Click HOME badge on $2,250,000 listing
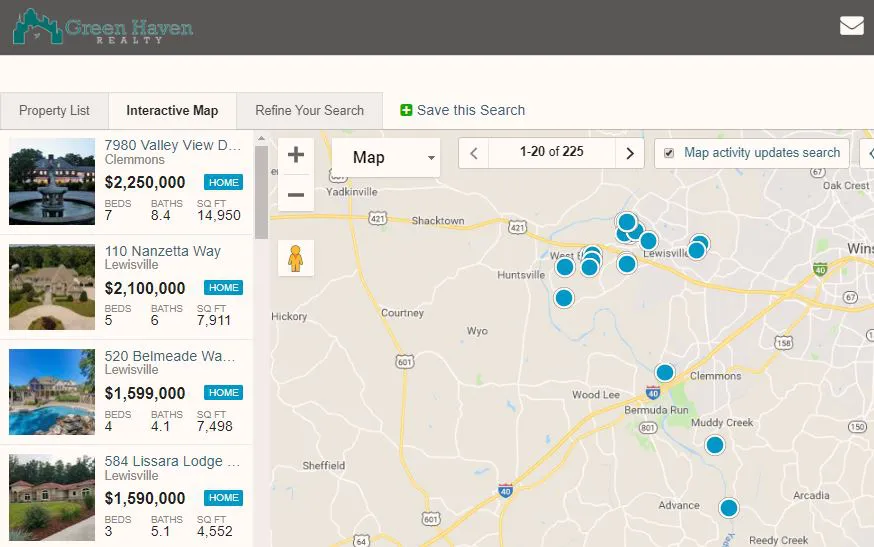Viewport: 874px width, 547px height. [x=224, y=182]
